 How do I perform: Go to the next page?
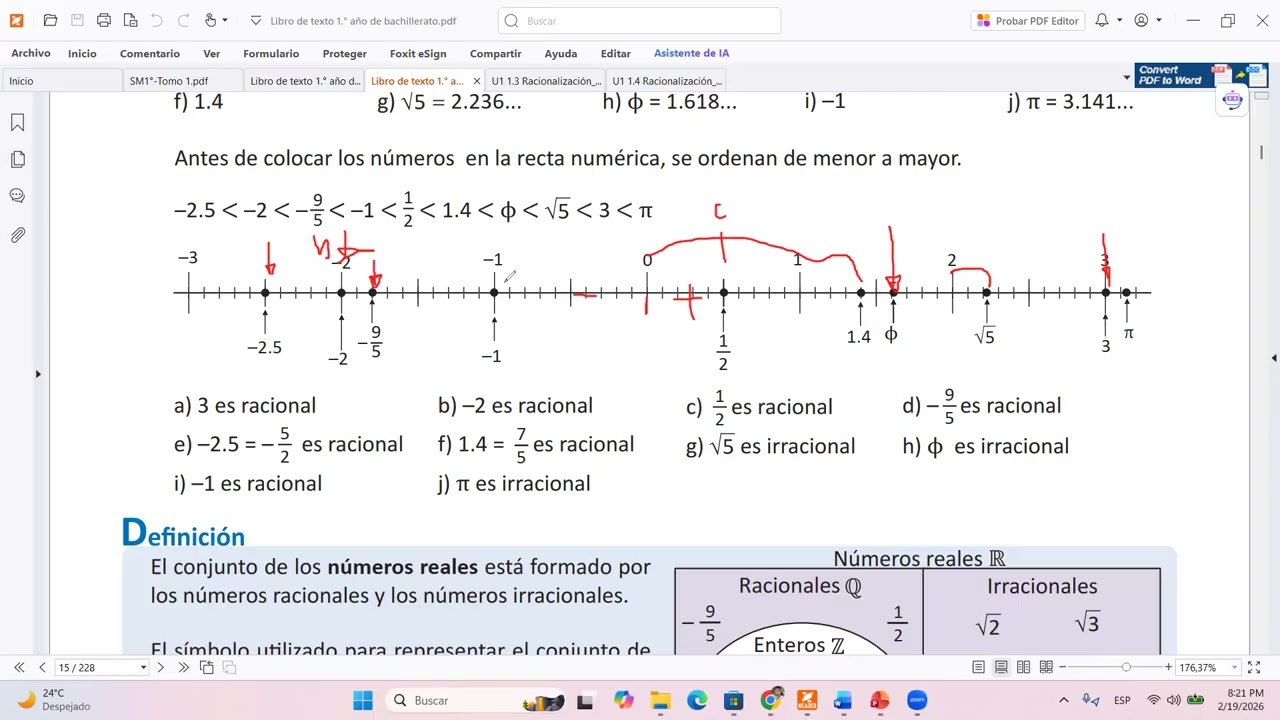pyautogui.click(x=160, y=667)
